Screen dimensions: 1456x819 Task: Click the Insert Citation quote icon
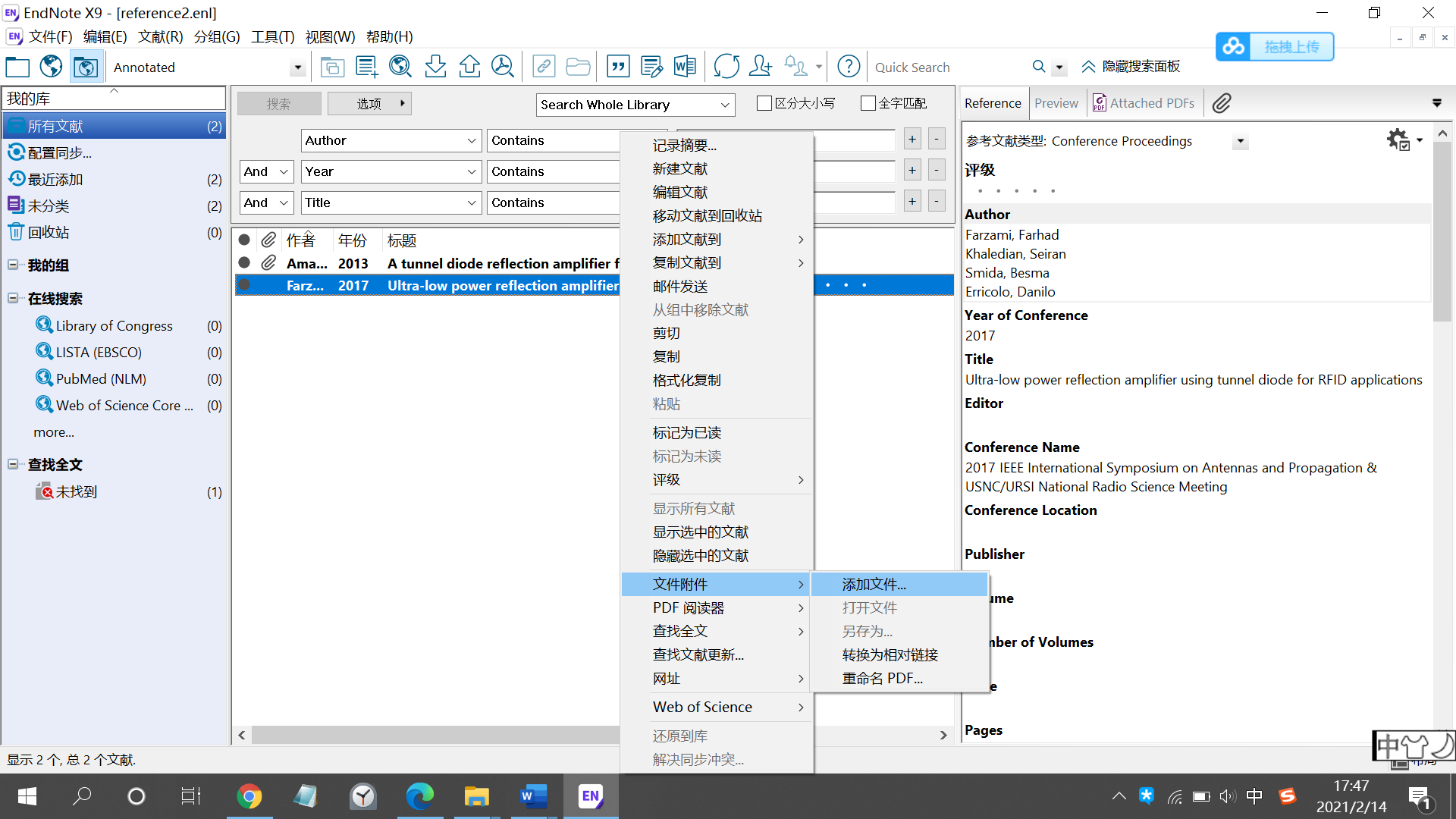618,67
